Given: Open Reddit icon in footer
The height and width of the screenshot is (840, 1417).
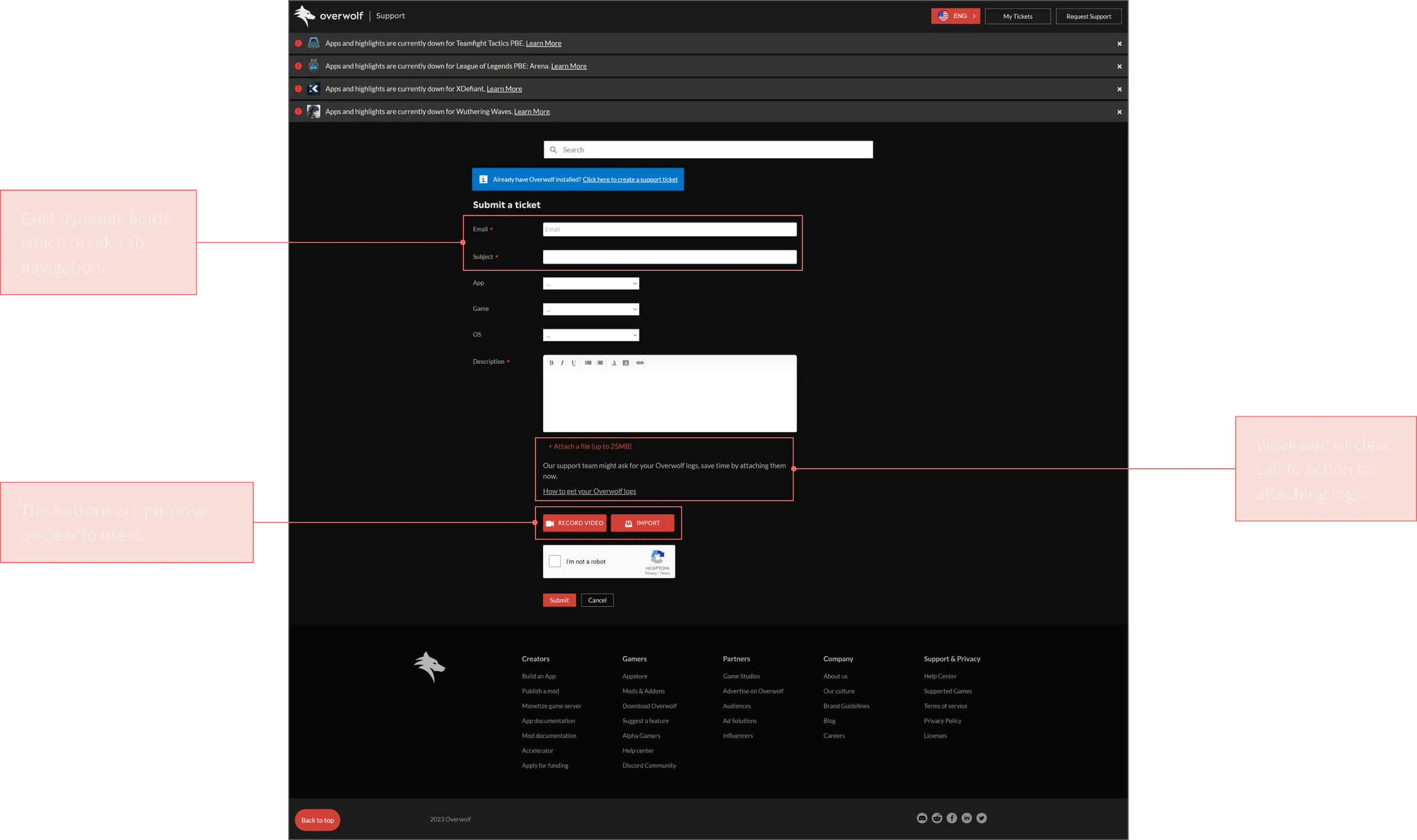Looking at the screenshot, I should (937, 818).
